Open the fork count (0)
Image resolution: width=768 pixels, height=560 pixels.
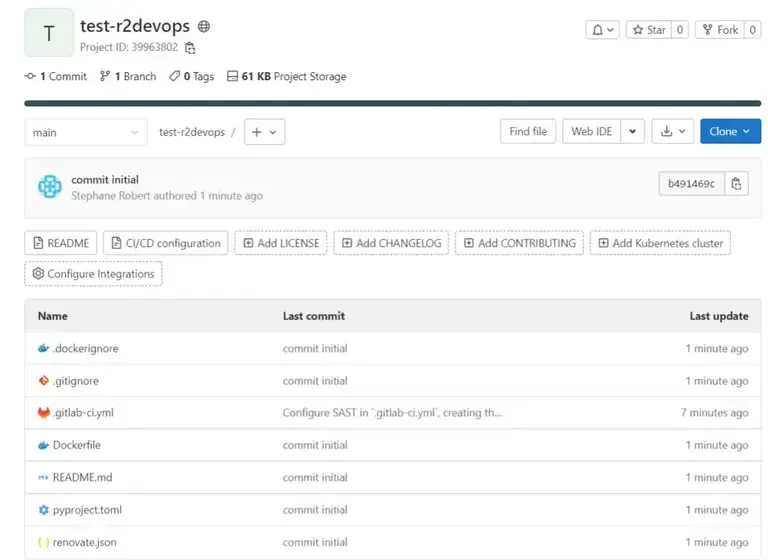point(752,30)
